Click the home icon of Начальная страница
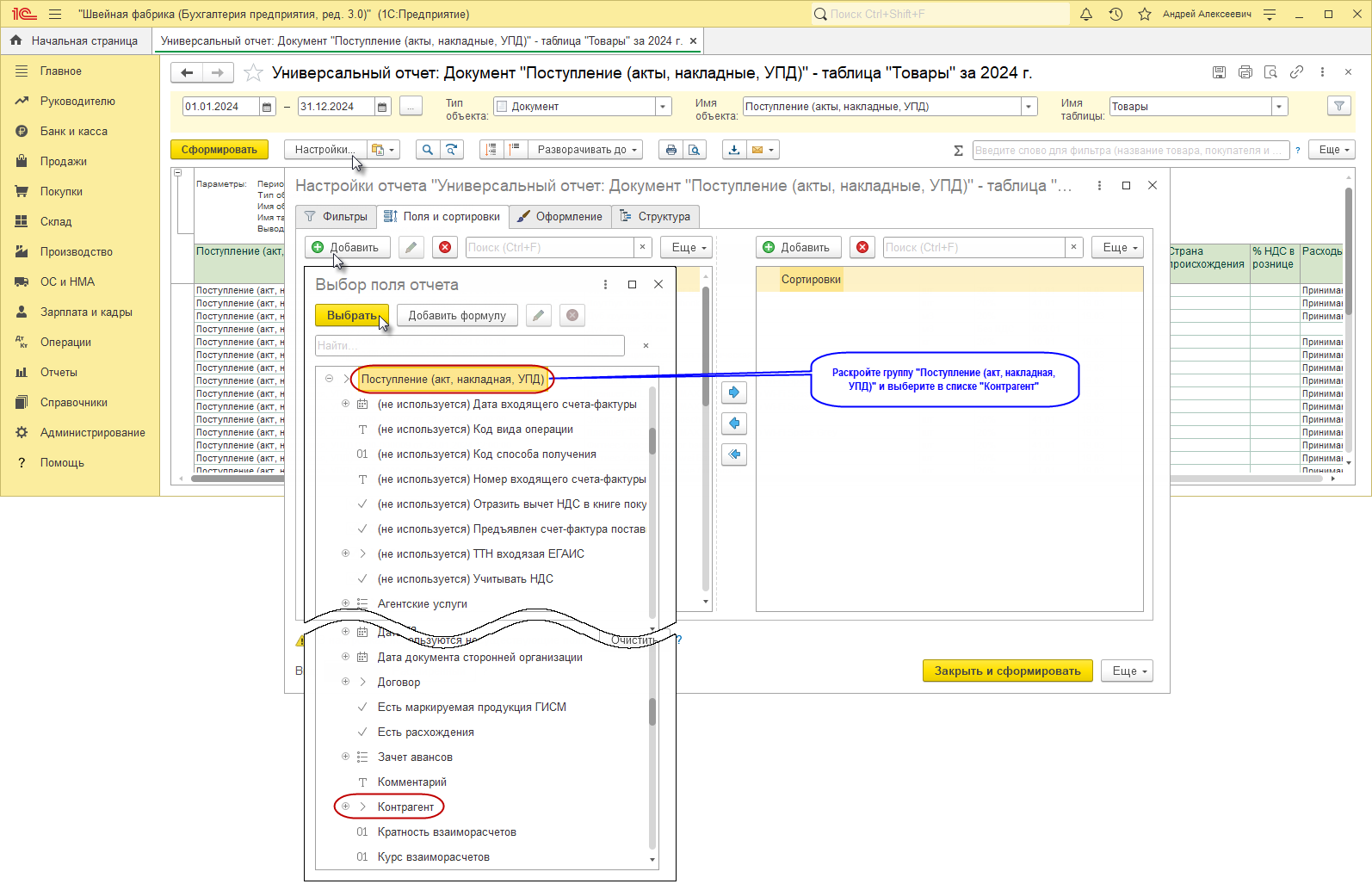1372x884 pixels. 15,40
